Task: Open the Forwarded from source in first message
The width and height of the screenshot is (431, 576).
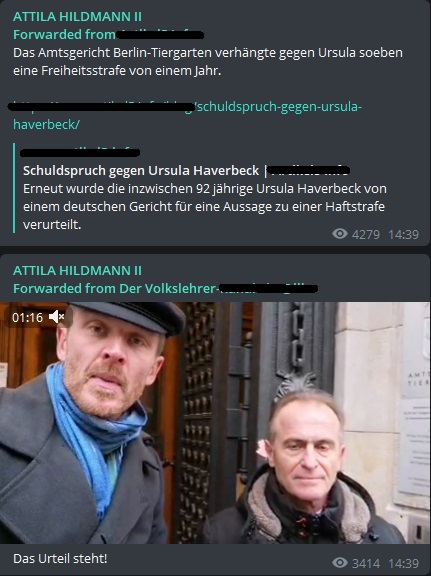Action: (x=108, y=35)
